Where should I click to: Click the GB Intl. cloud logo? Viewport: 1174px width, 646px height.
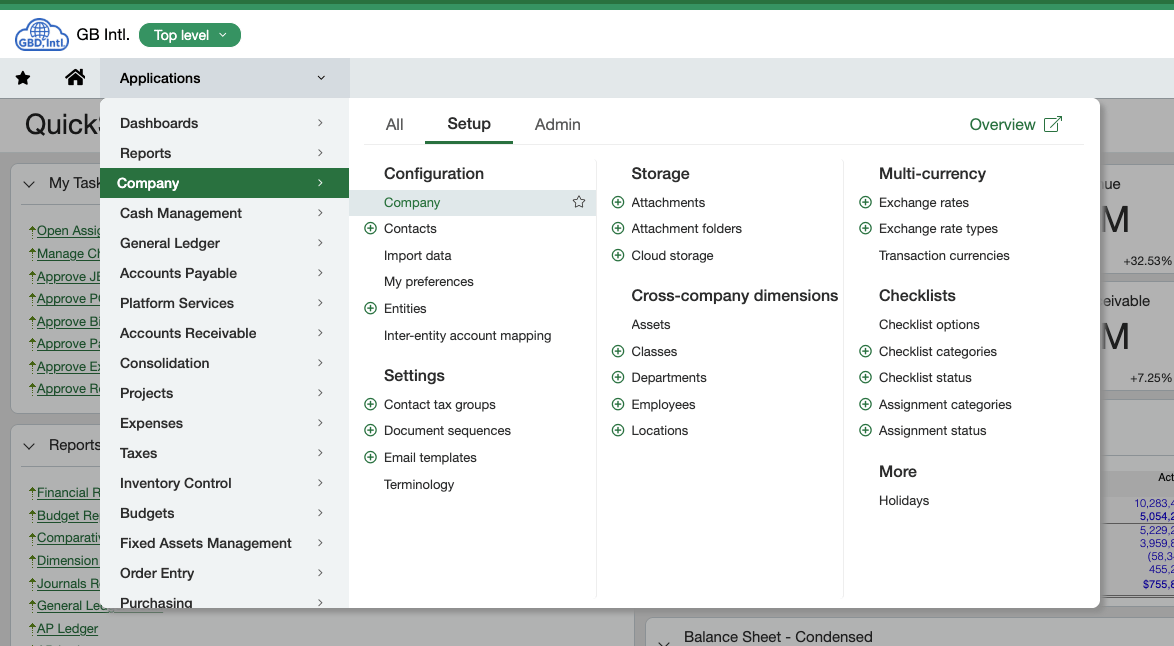[x=42, y=34]
